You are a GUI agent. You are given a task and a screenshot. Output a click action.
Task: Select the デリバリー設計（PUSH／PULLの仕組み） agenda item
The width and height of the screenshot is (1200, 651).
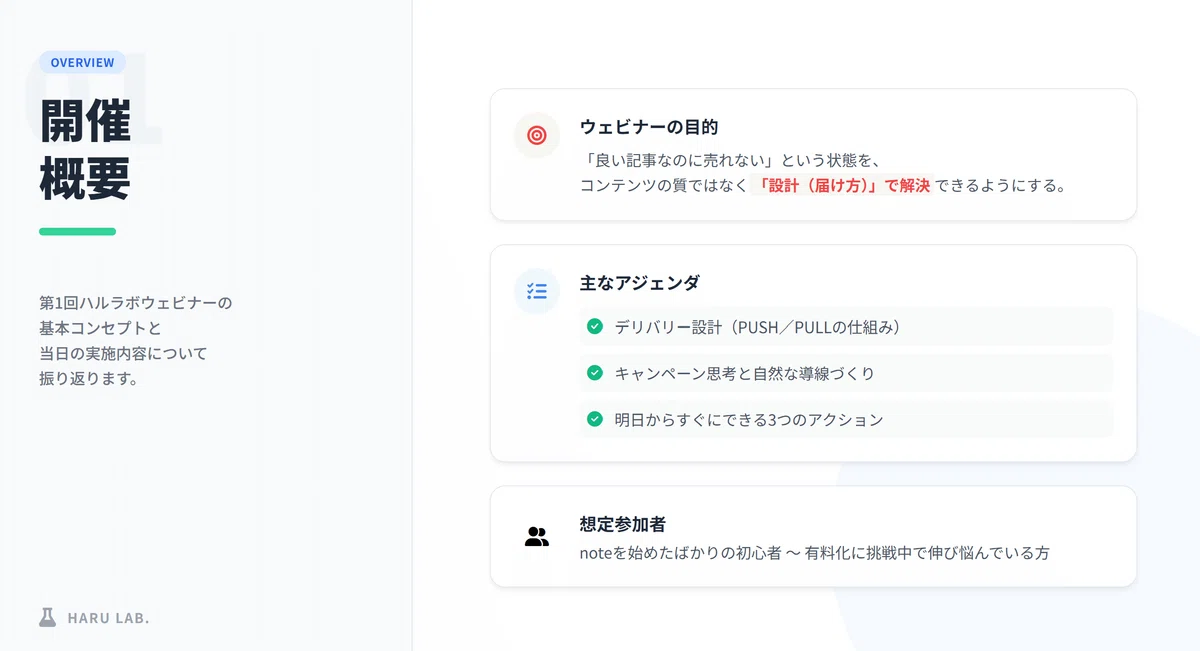pos(845,326)
